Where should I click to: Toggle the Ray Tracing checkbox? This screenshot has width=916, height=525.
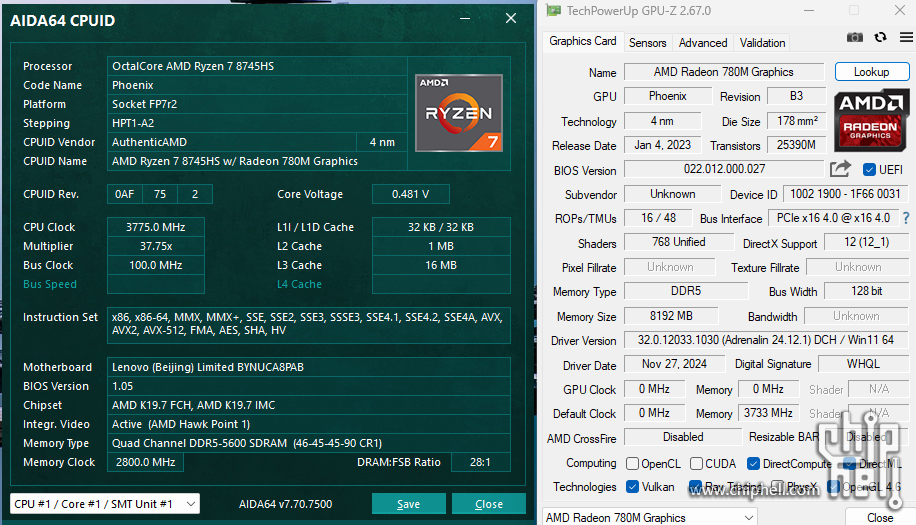pyautogui.click(x=695, y=487)
